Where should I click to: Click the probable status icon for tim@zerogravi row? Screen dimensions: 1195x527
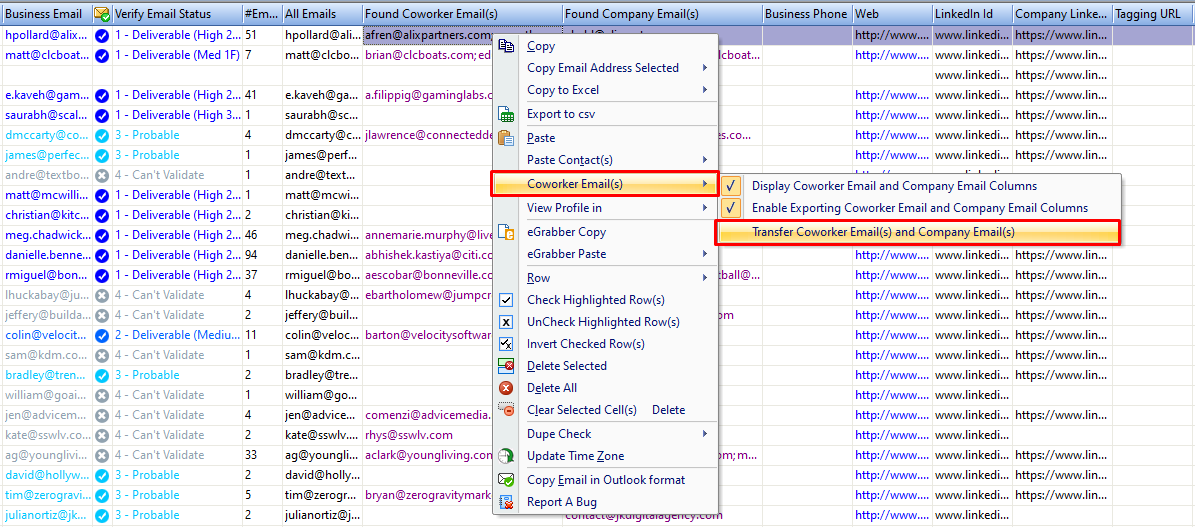coord(101,495)
